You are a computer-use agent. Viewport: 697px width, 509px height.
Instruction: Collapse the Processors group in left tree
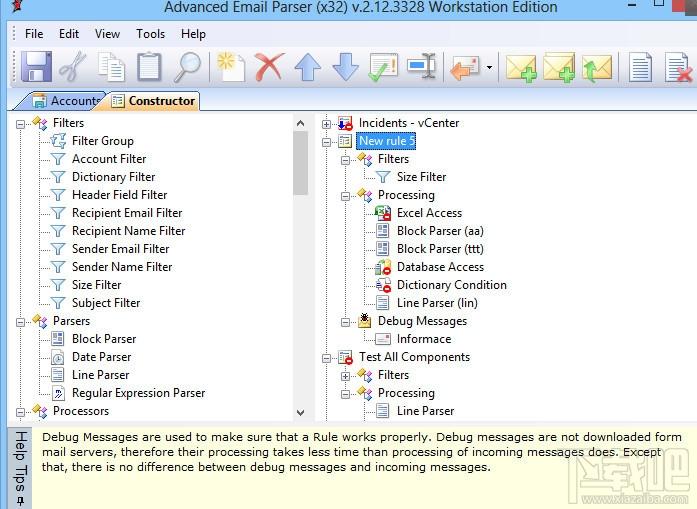tap(20, 412)
